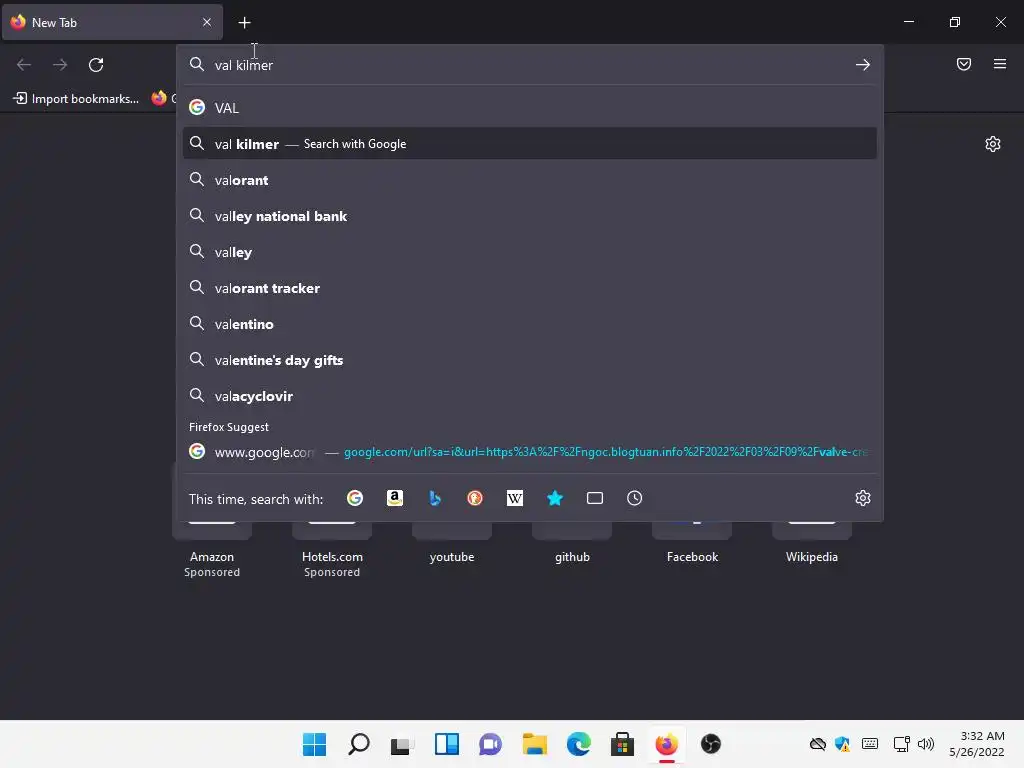Open Microsoft Store from taskbar
The height and width of the screenshot is (768, 1024).
pos(622,744)
